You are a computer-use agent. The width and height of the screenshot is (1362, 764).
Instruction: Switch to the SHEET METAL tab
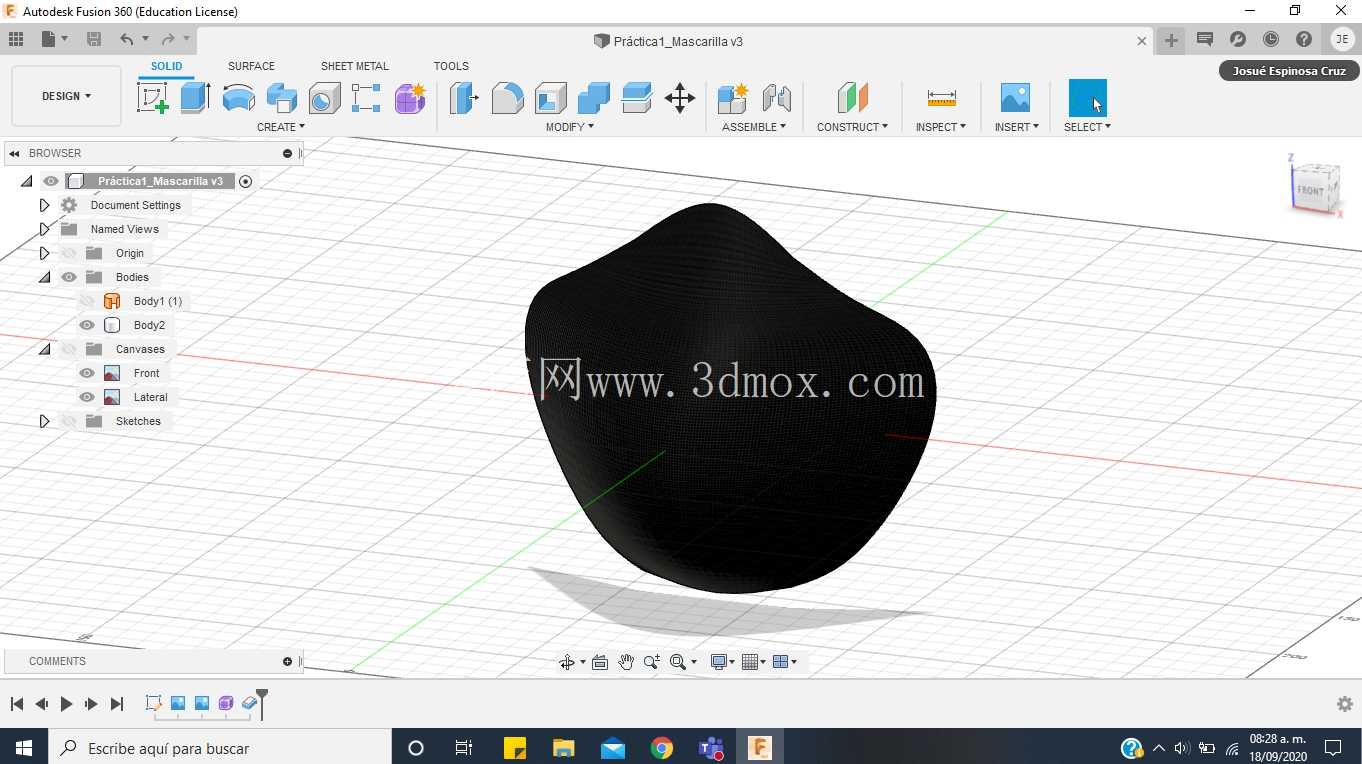coord(354,66)
